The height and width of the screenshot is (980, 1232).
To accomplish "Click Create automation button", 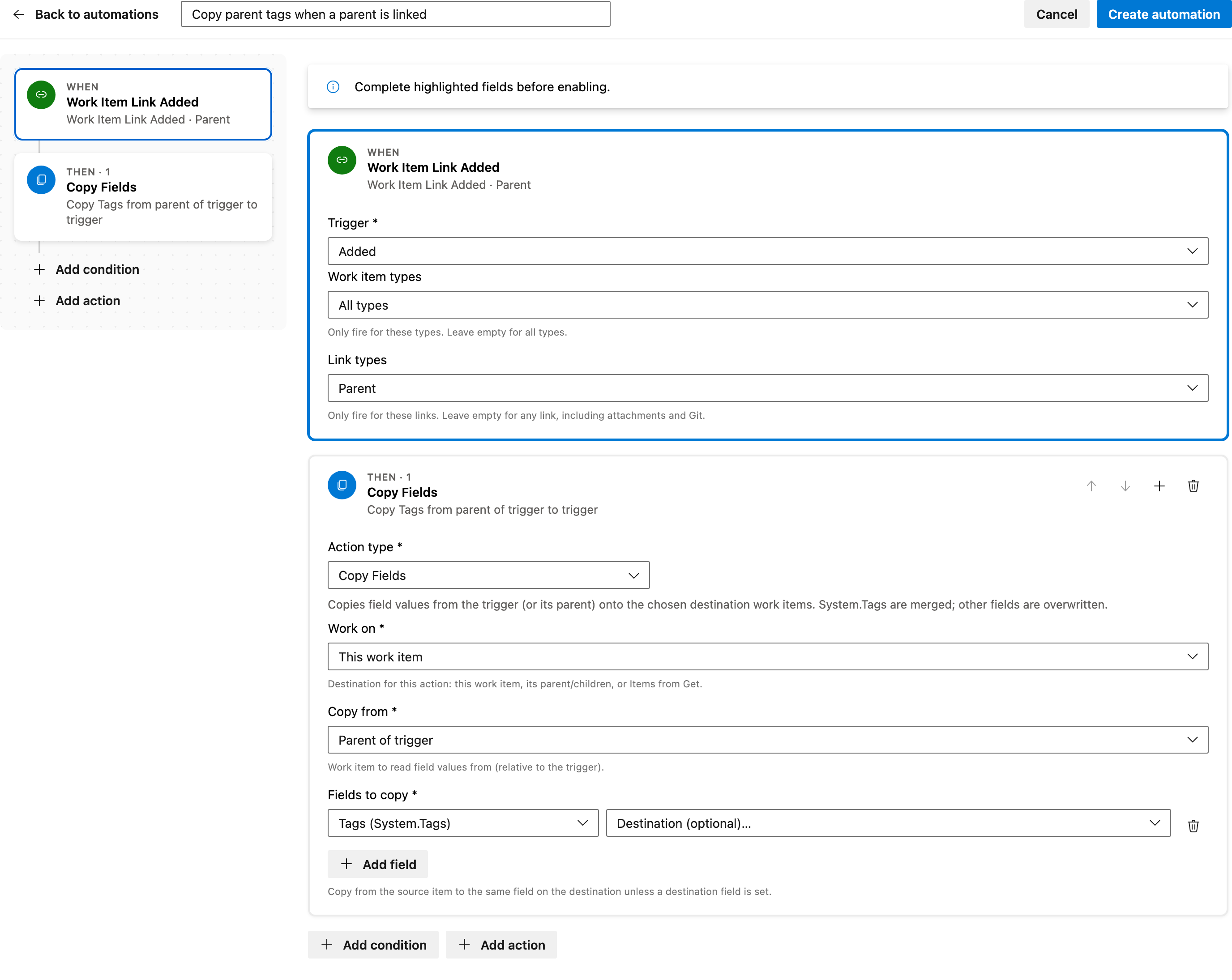I will tap(1164, 14).
